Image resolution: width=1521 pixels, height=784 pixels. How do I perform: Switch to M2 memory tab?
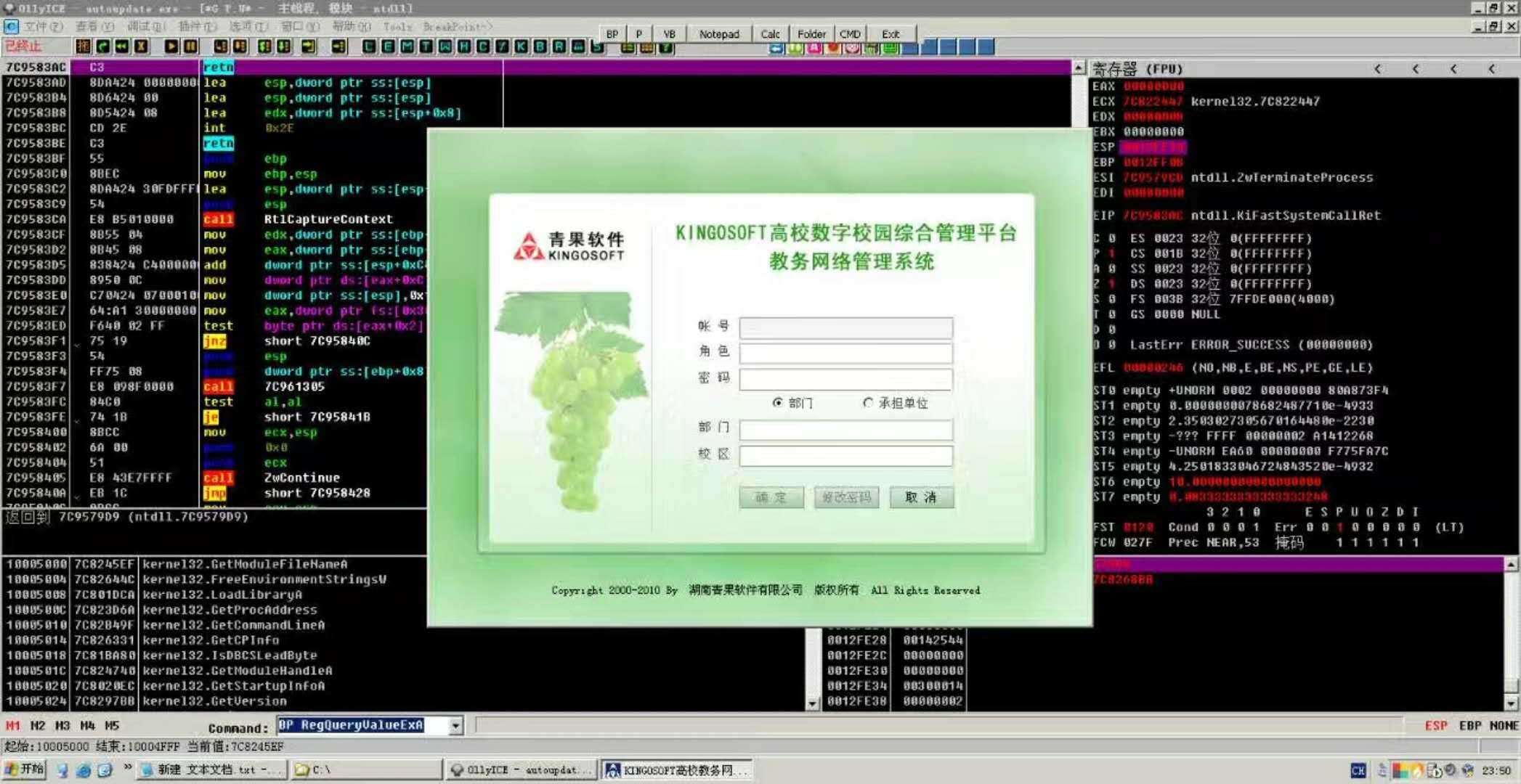pyautogui.click(x=38, y=725)
